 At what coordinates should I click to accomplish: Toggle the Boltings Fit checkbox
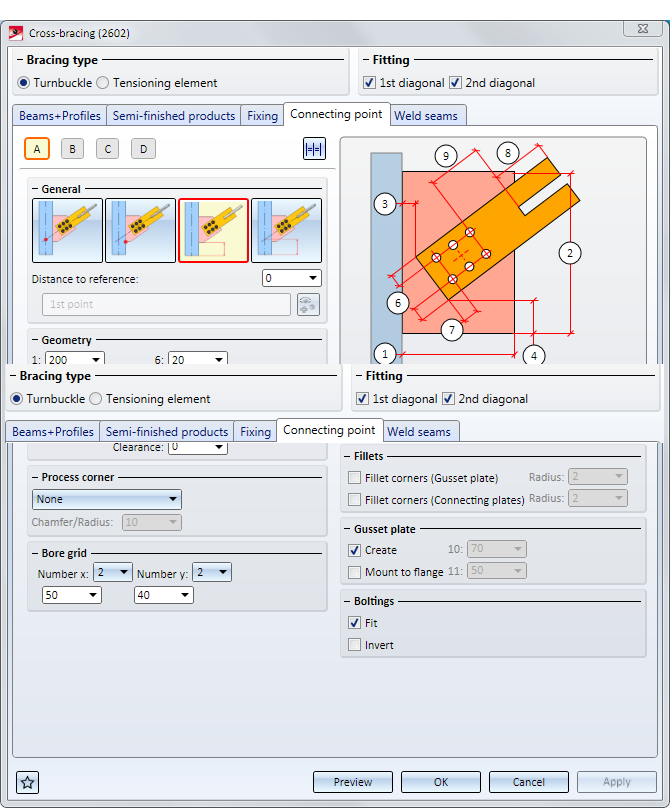[x=354, y=622]
